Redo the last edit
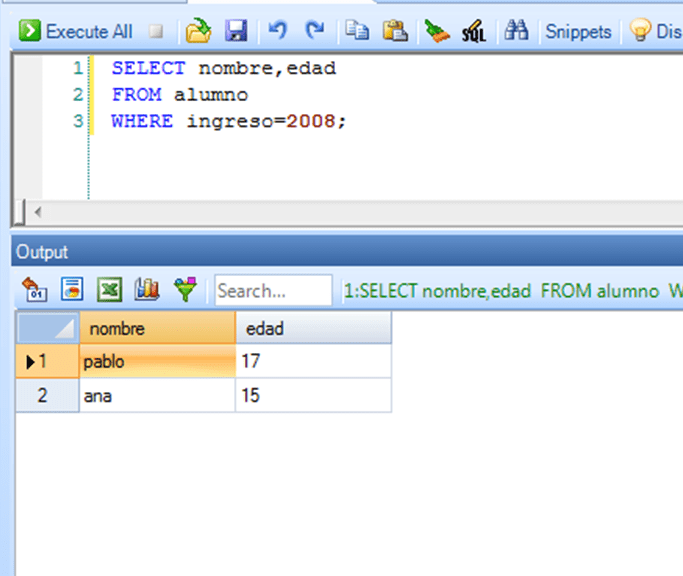This screenshot has height=576, width=683. pos(315,31)
